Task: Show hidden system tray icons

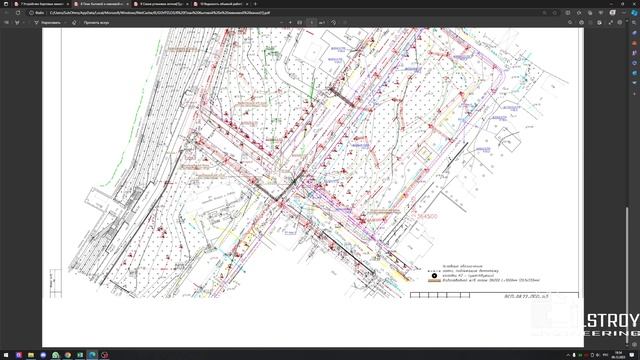Action: 568,355
